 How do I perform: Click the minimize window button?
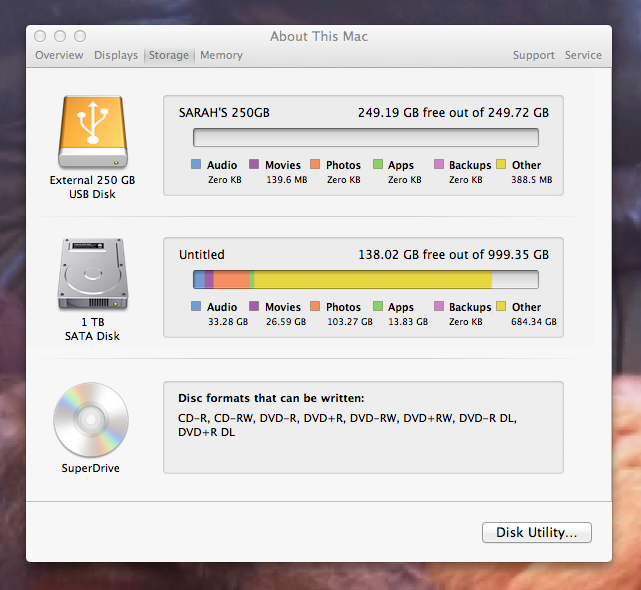pyautogui.click(x=60, y=36)
